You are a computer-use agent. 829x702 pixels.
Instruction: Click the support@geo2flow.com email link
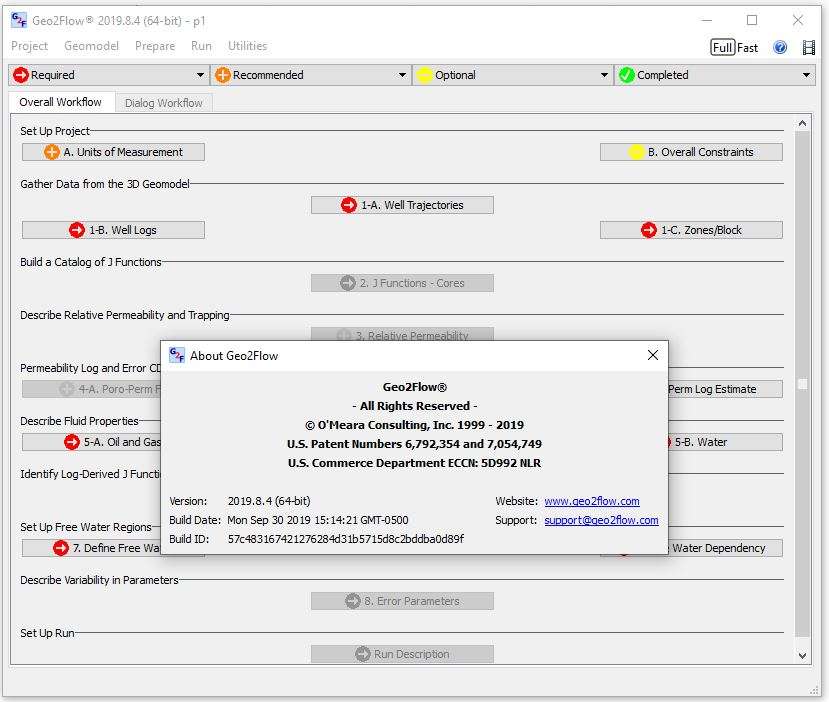pyautogui.click(x=601, y=520)
